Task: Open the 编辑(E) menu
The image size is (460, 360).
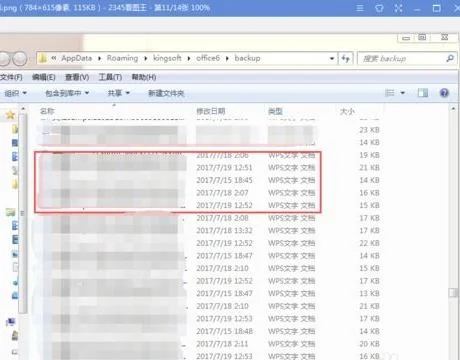Action: (x=44, y=77)
